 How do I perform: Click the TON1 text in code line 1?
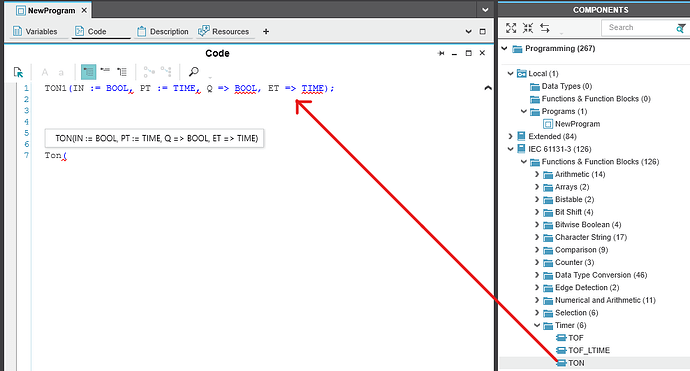tap(55, 88)
